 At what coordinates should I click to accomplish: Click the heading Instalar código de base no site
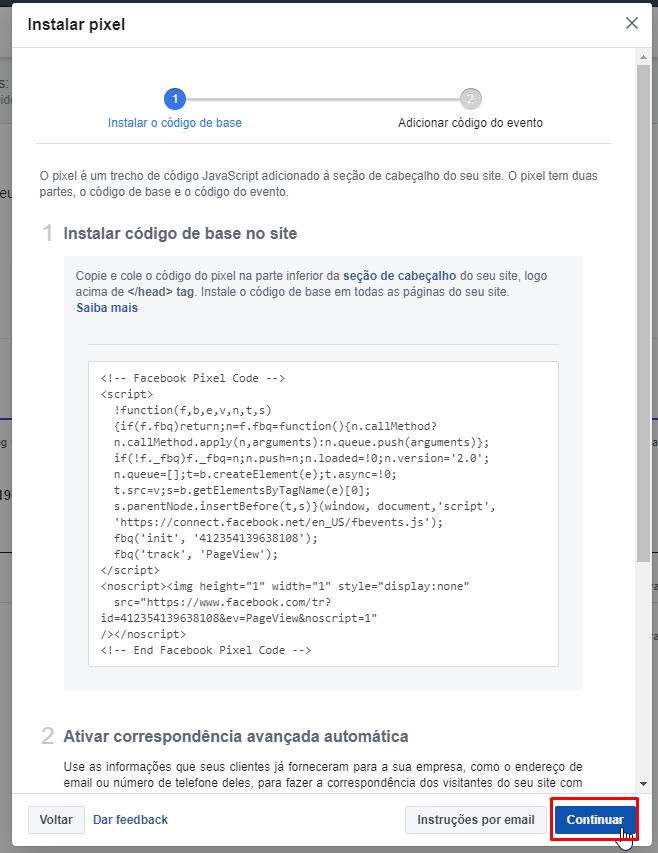[180, 233]
